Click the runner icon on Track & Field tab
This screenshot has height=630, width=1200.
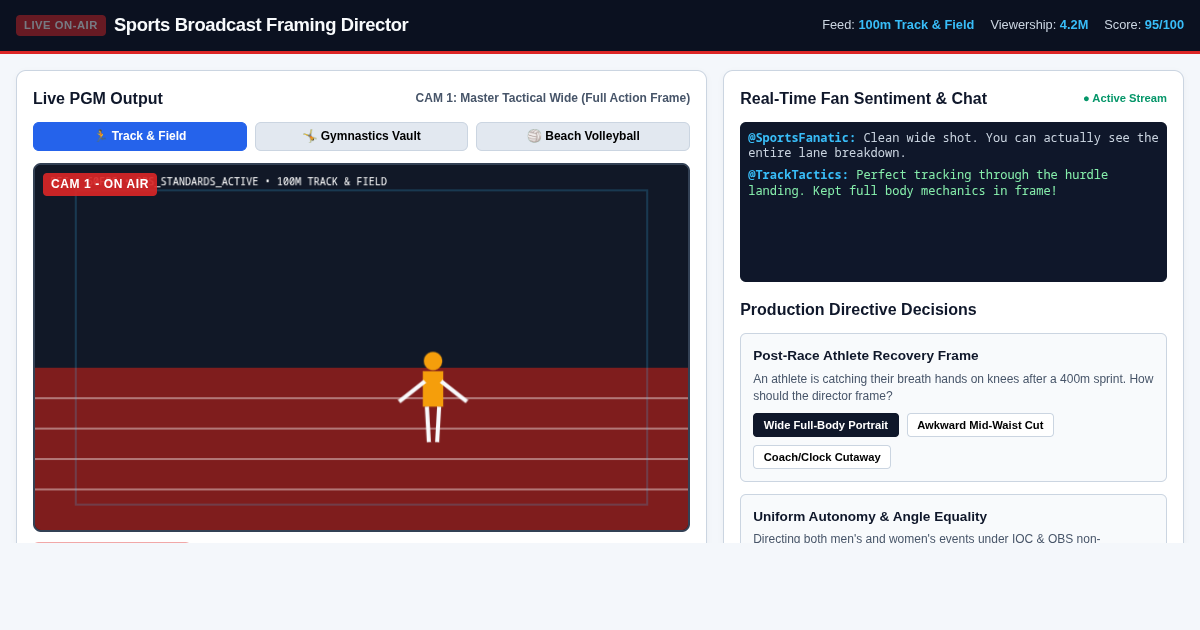(x=101, y=136)
